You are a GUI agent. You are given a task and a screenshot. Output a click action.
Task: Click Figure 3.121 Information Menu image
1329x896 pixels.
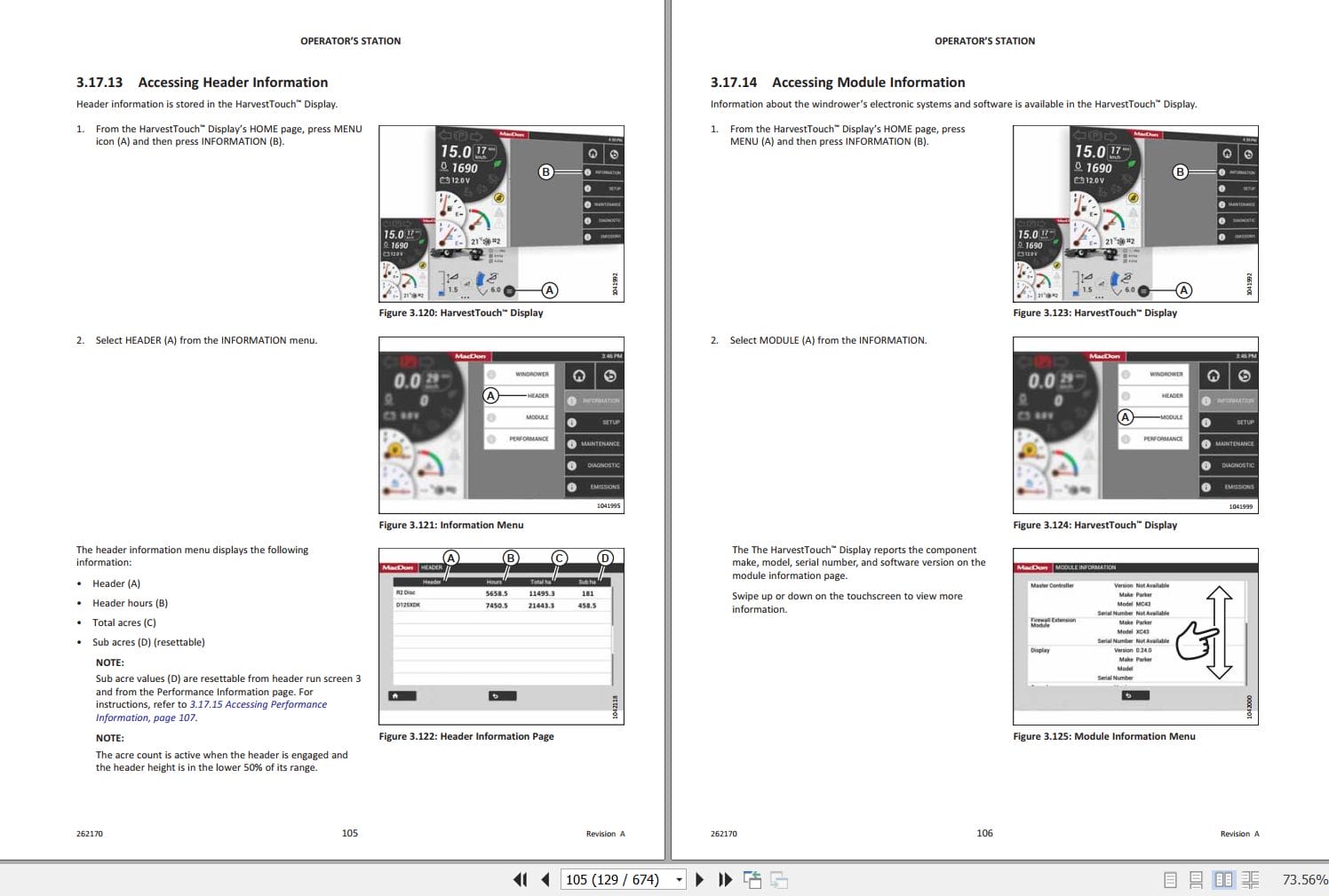tap(502, 425)
